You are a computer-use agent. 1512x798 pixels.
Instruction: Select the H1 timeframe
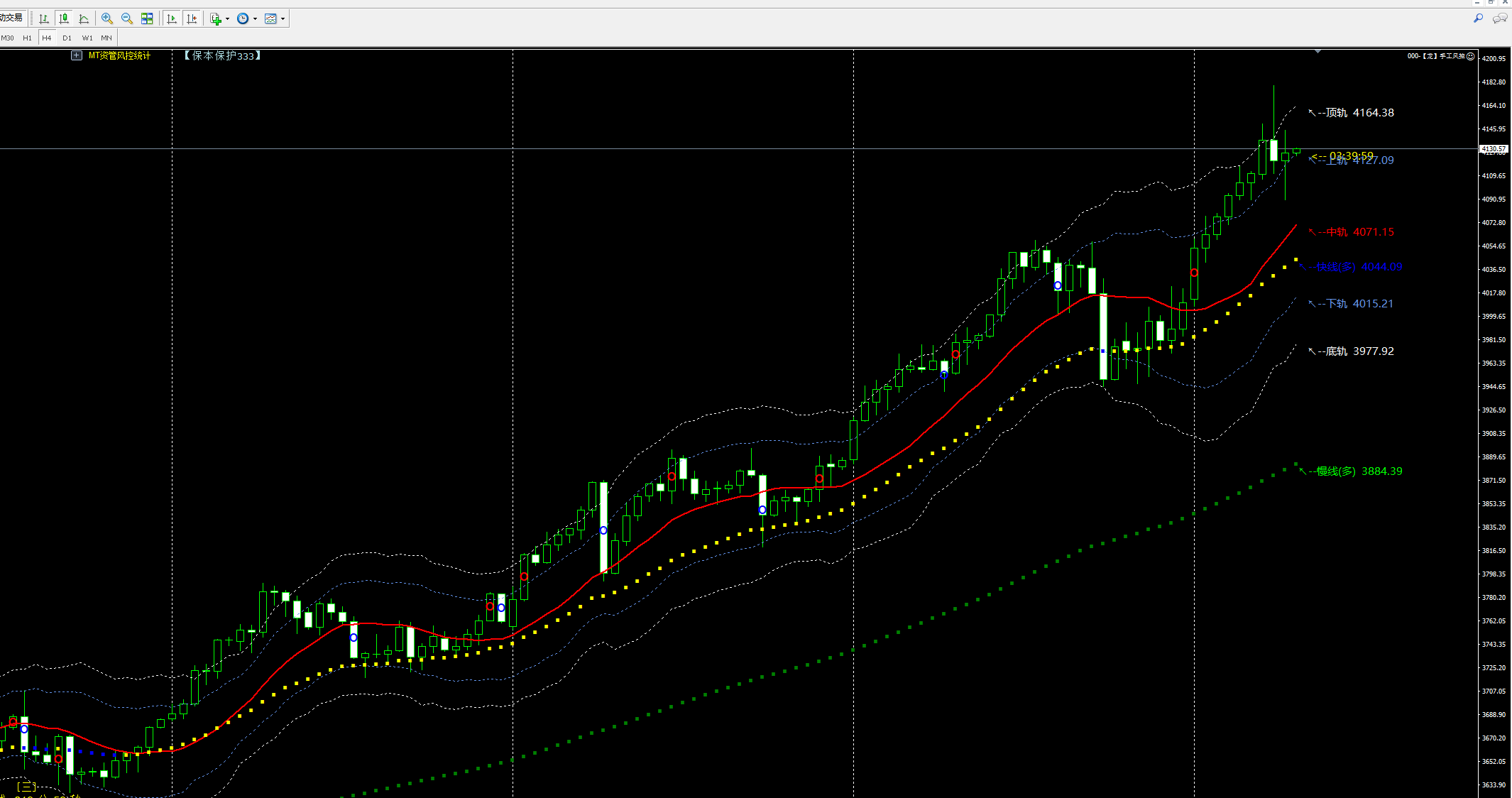coord(27,38)
